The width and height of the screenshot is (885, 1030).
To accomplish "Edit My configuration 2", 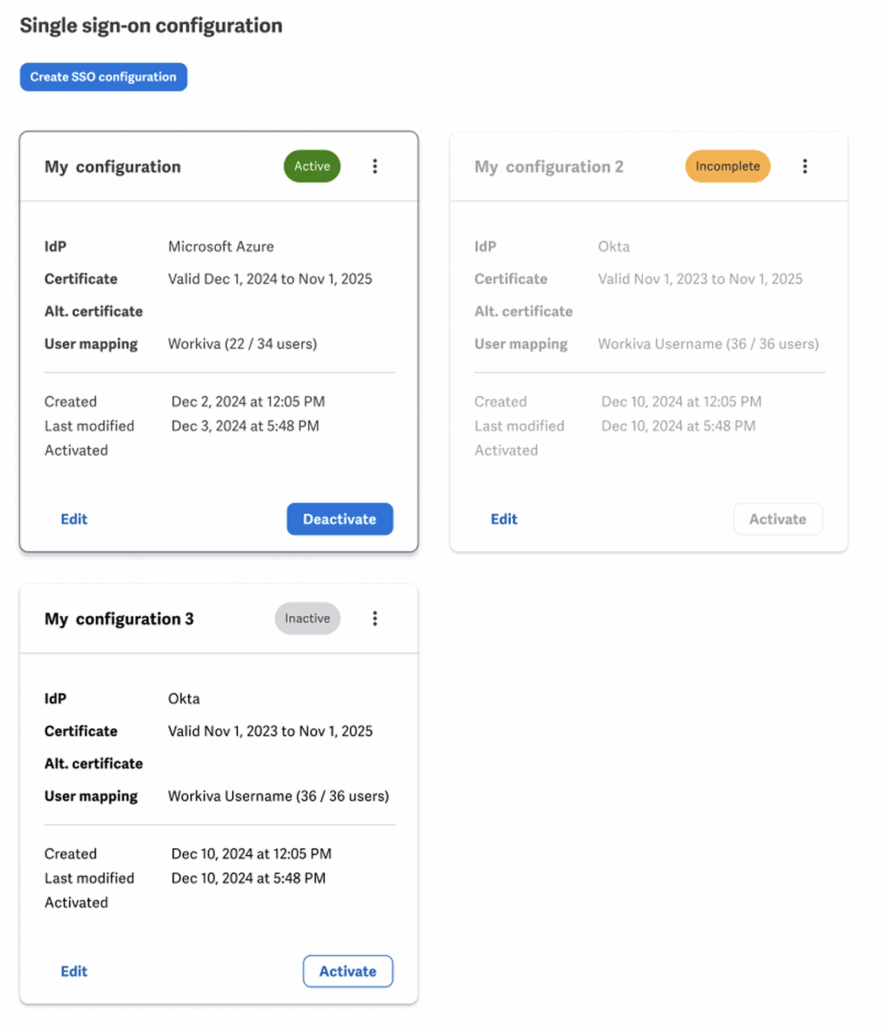I will click(x=504, y=519).
